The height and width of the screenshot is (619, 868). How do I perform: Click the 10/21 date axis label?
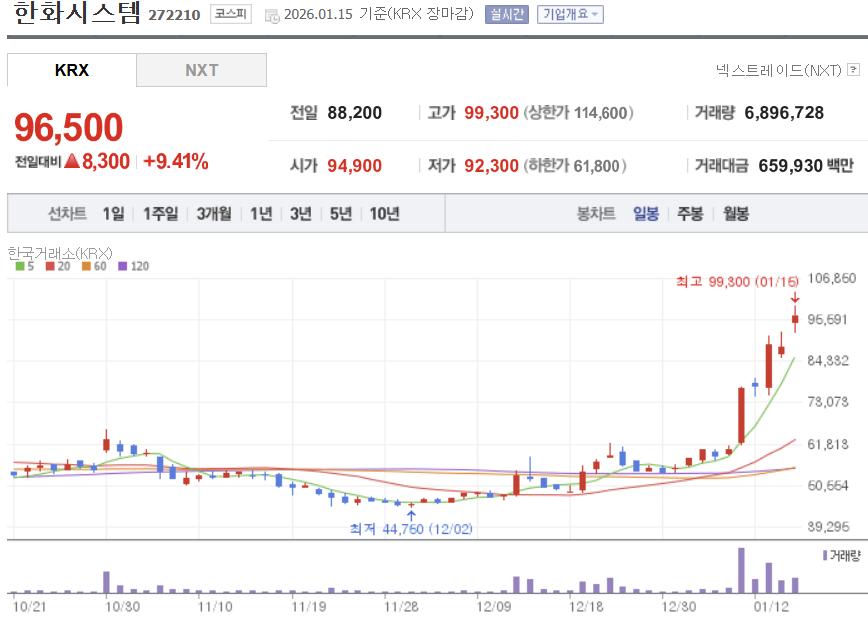(29, 607)
